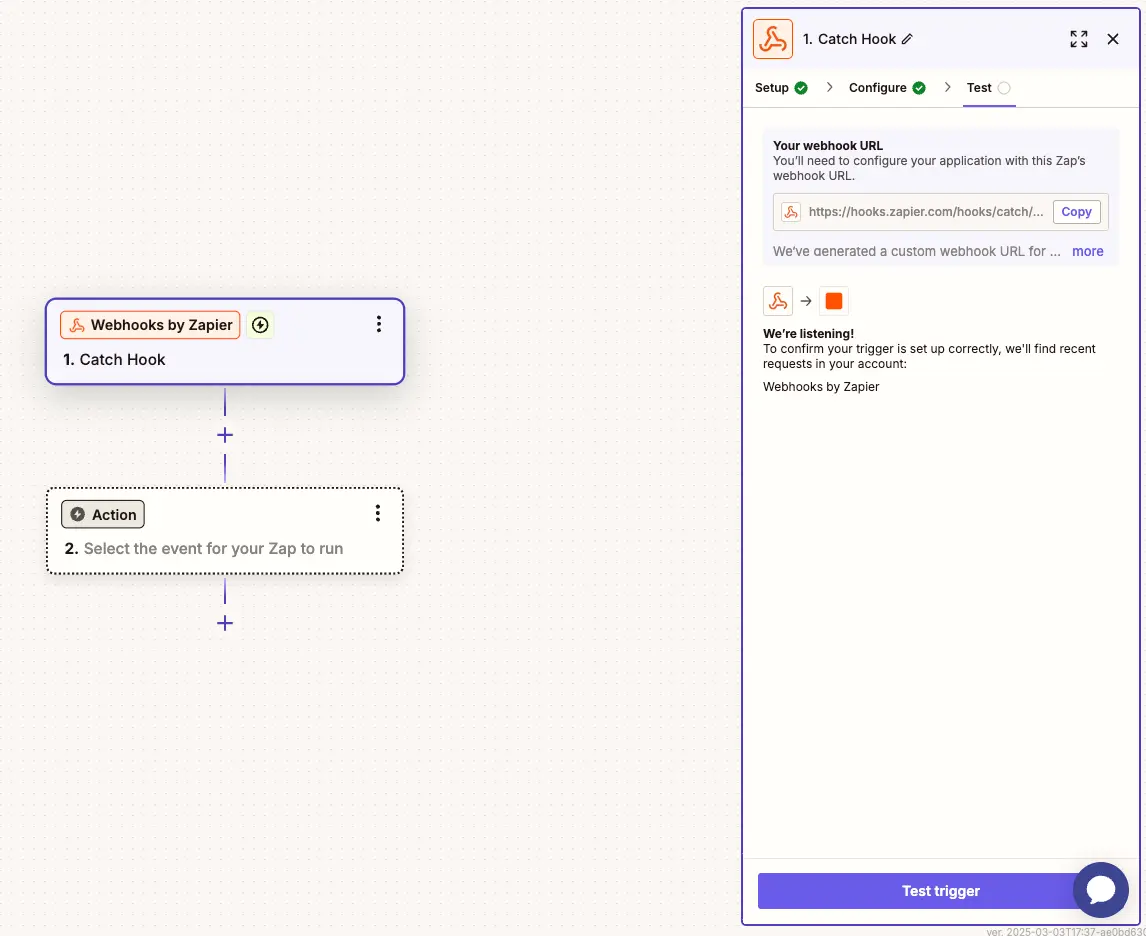Viewport: 1146px width, 936px height.
Task: Add a step below the Action card
Action: [225, 623]
